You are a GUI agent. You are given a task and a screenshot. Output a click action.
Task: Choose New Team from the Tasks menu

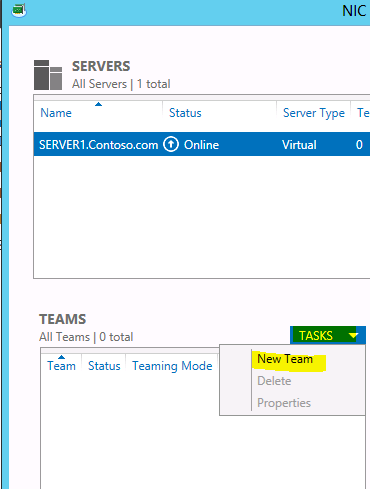(x=285, y=359)
